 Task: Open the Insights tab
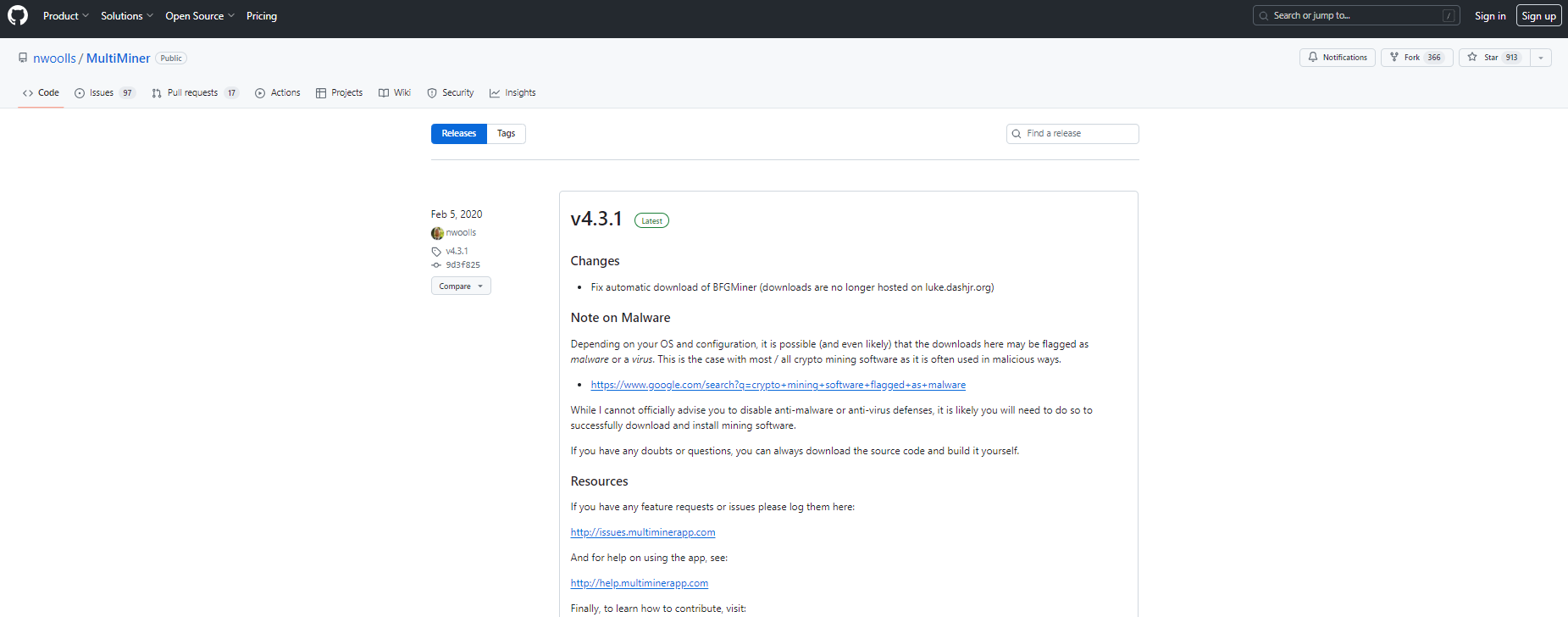[x=513, y=93]
